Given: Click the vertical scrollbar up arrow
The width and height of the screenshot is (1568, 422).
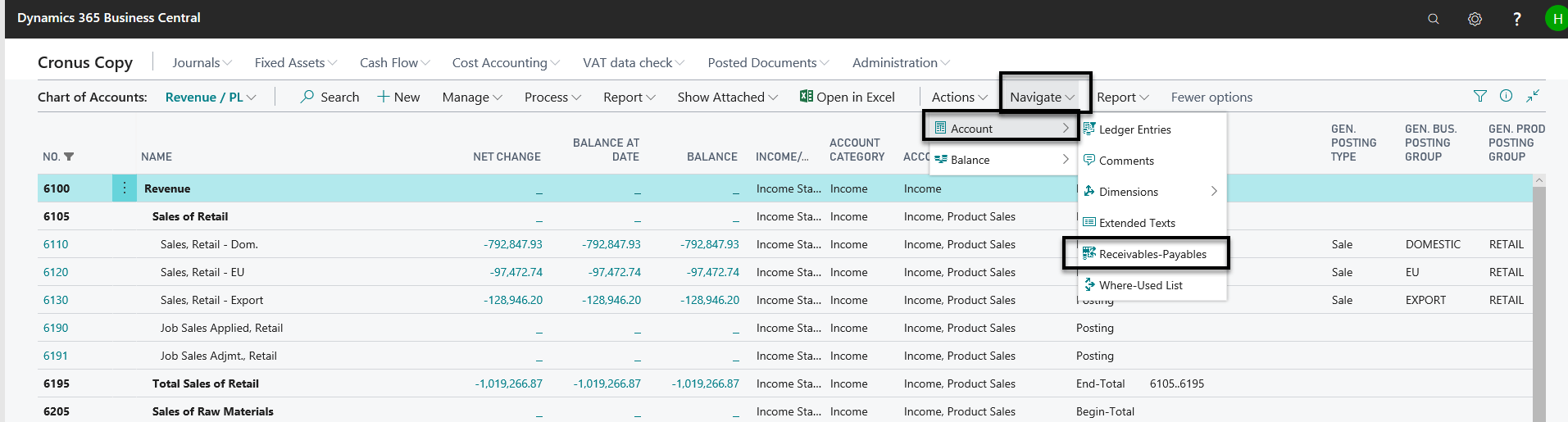Looking at the screenshot, I should click(1539, 180).
